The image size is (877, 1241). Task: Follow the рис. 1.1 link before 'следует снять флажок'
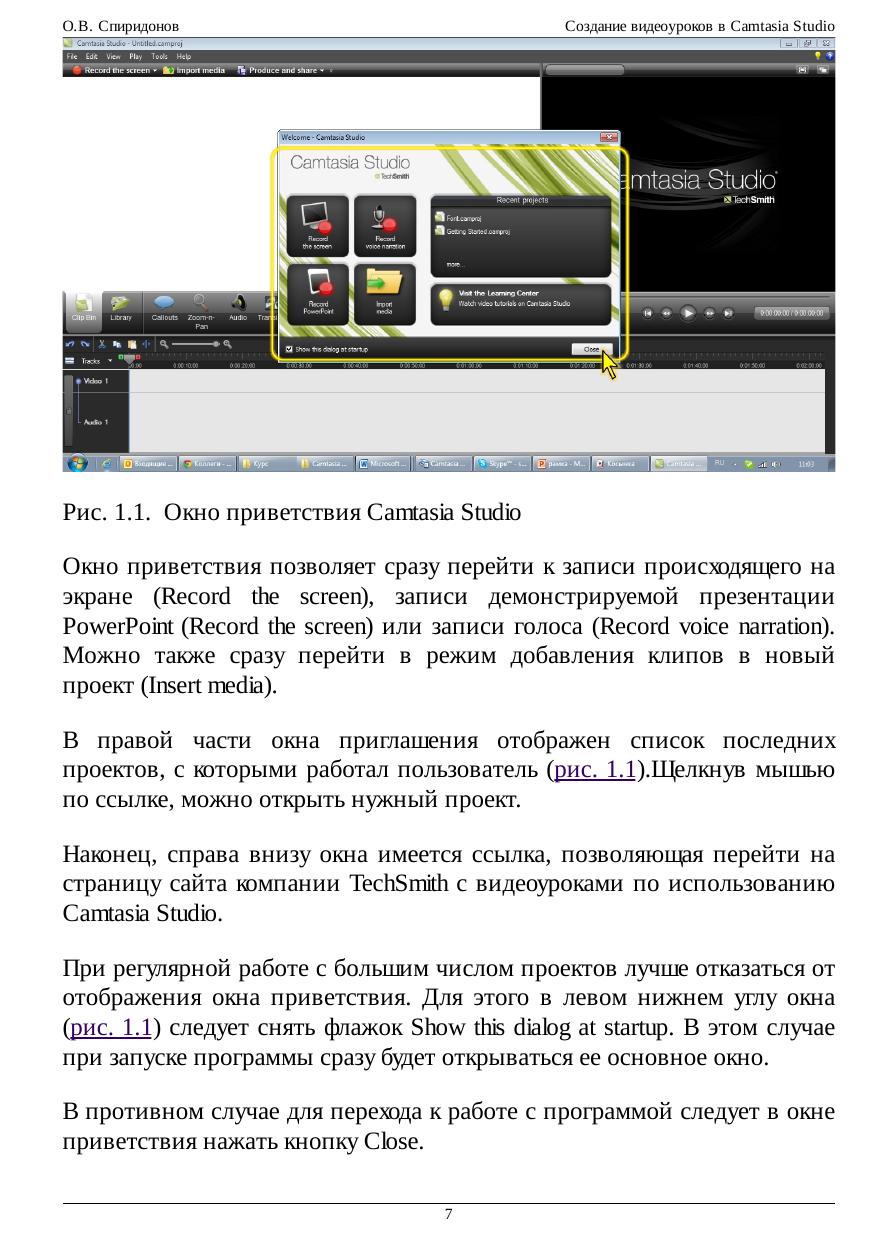click(110, 1027)
